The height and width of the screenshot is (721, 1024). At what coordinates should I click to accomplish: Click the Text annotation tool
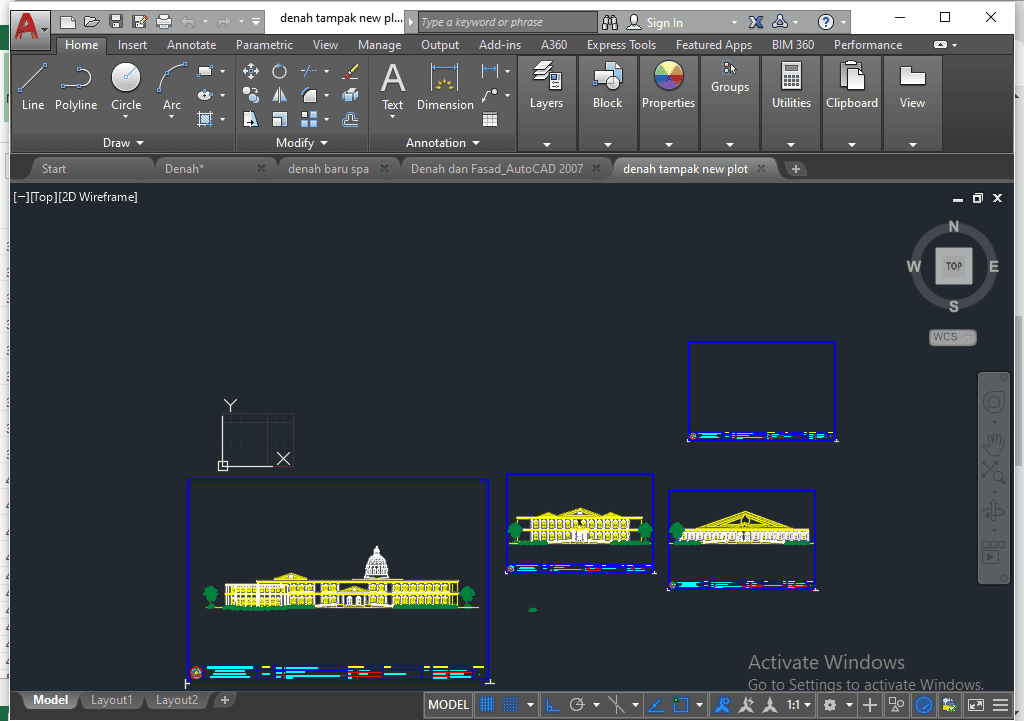tap(393, 86)
